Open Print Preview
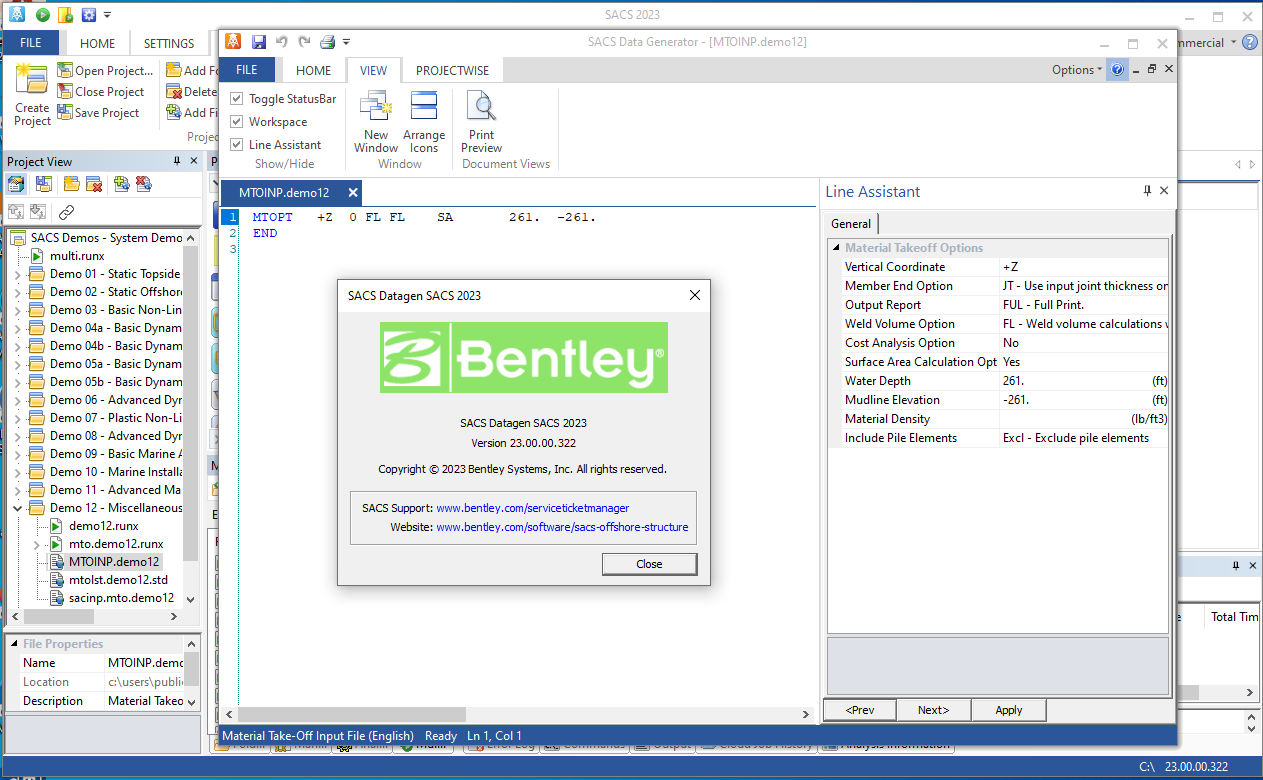 pos(482,121)
